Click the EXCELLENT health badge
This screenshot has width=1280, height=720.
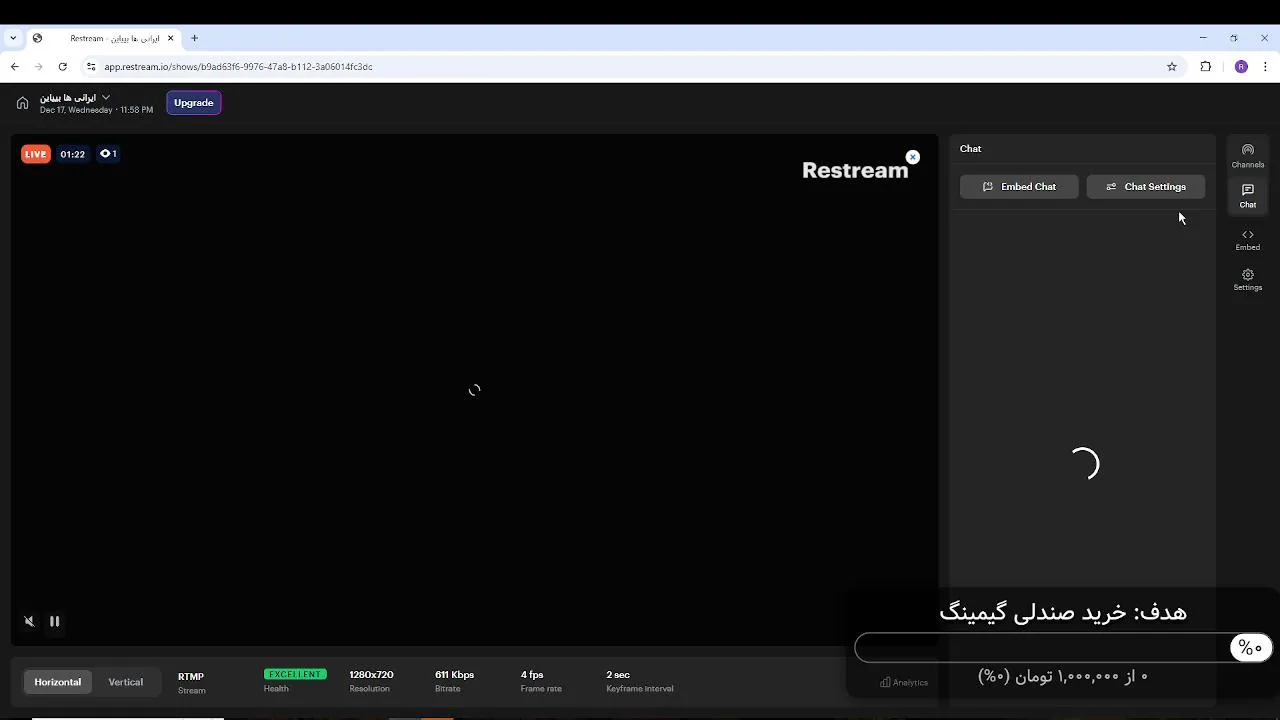pos(295,674)
